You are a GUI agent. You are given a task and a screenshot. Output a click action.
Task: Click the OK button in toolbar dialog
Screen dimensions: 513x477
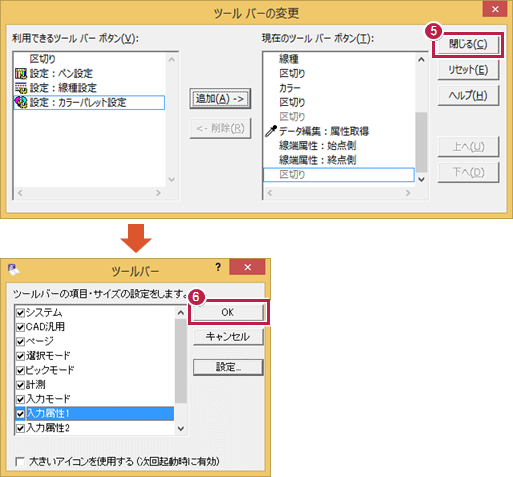tap(228, 312)
